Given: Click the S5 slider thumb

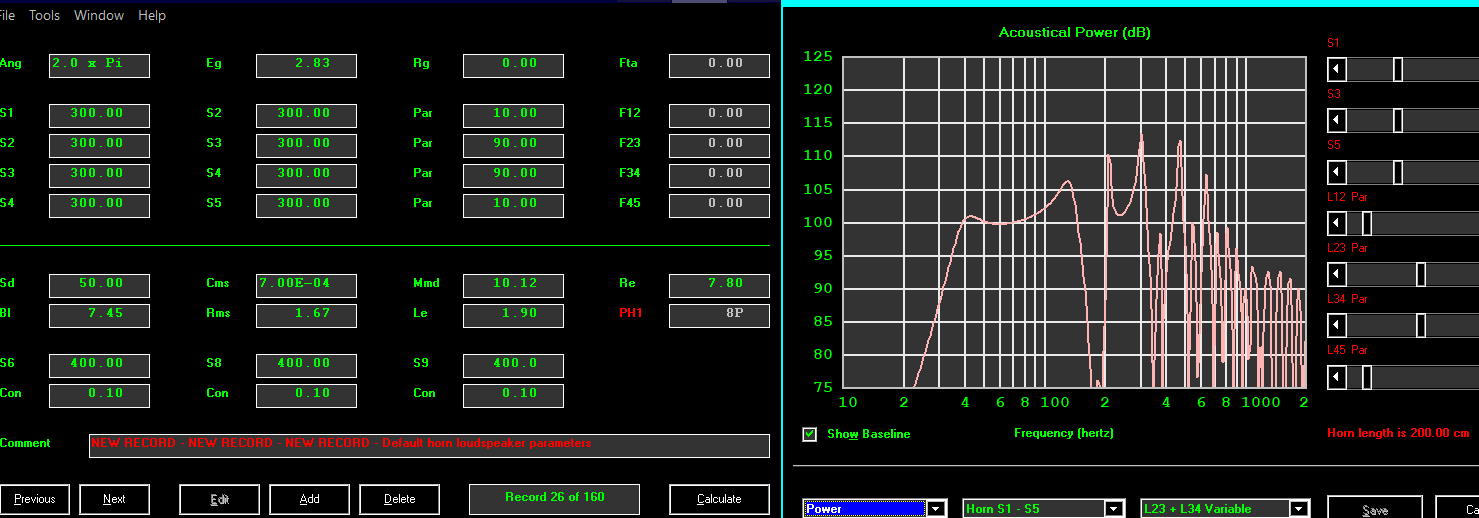Looking at the screenshot, I should (x=1398, y=172).
